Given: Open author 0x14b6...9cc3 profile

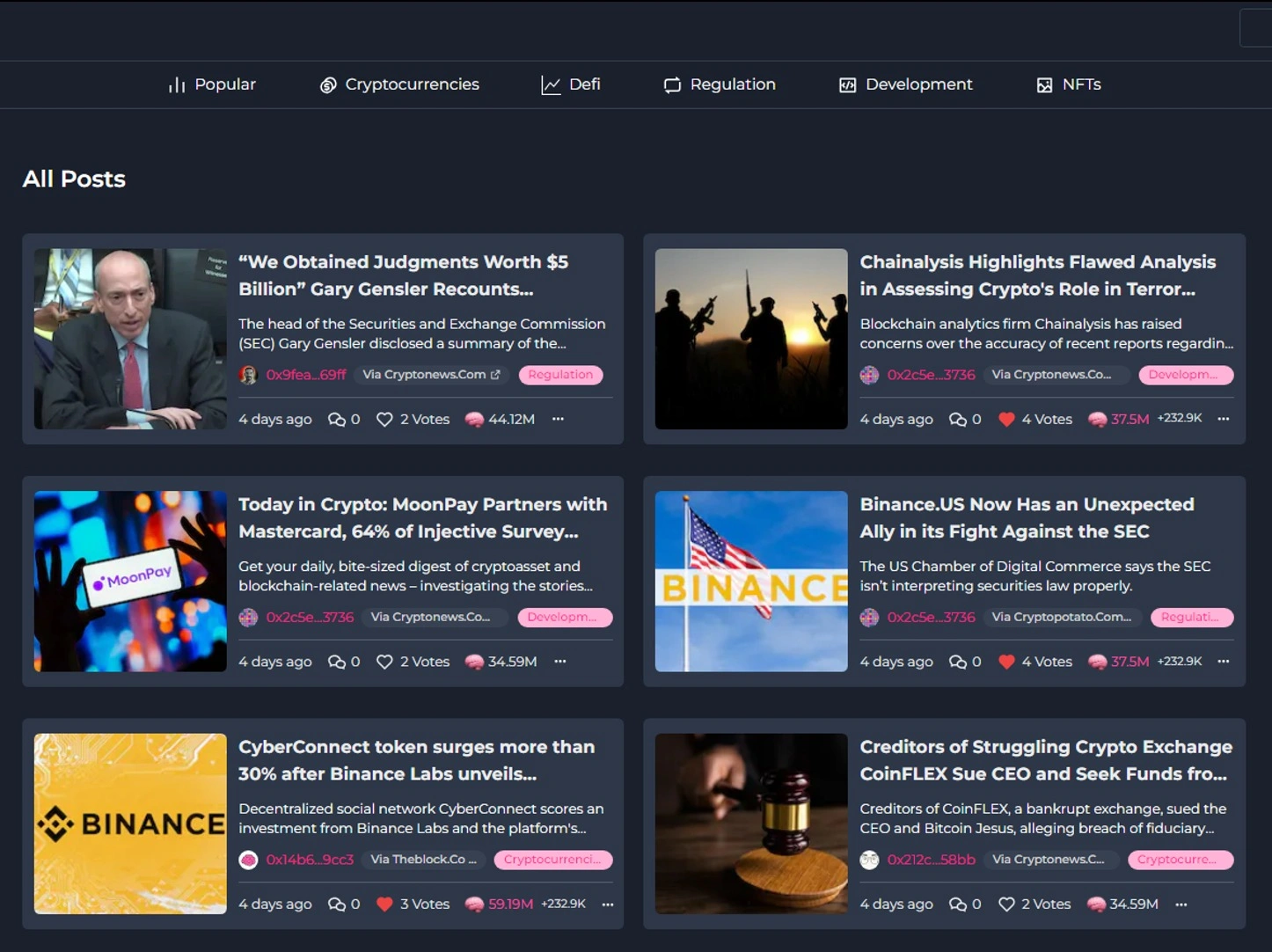Looking at the screenshot, I should point(310,860).
